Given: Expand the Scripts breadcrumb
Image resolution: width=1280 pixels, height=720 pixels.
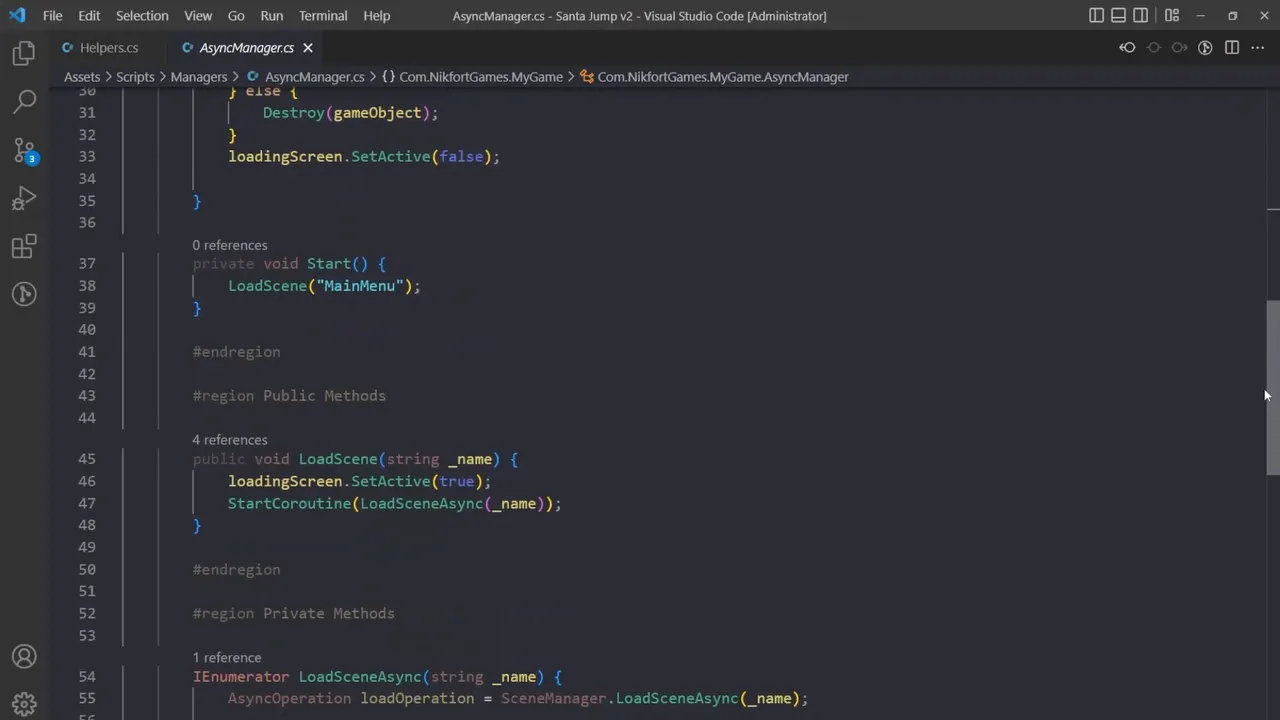Looking at the screenshot, I should (135, 77).
